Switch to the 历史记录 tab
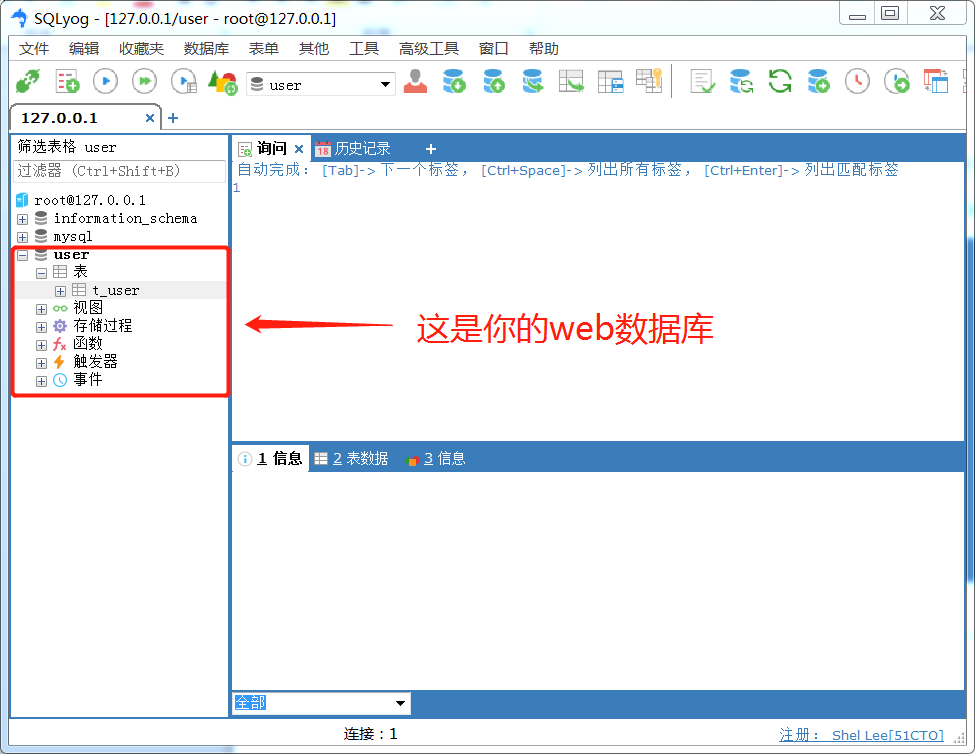 coord(353,149)
